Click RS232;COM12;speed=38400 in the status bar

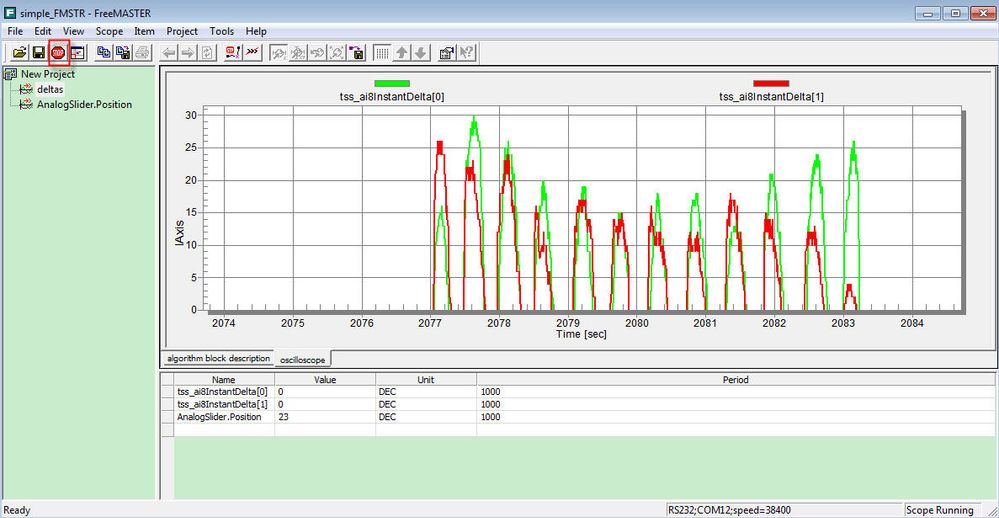(x=729, y=510)
